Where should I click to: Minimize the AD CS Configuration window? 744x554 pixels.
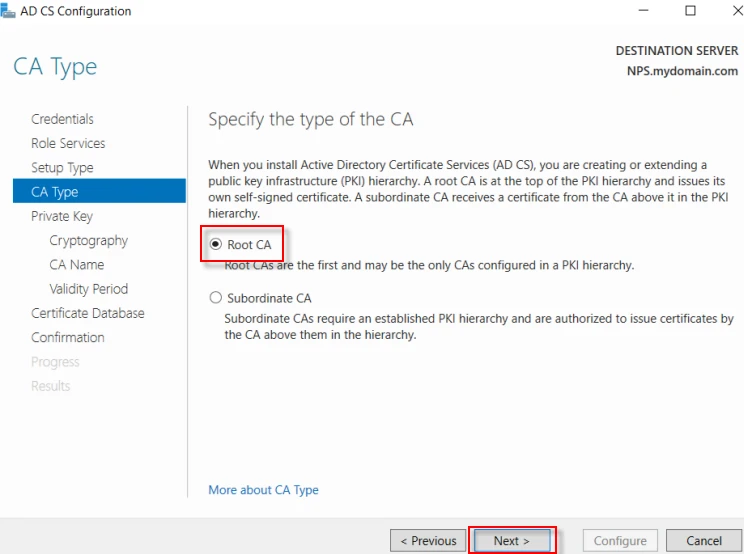coord(639,11)
